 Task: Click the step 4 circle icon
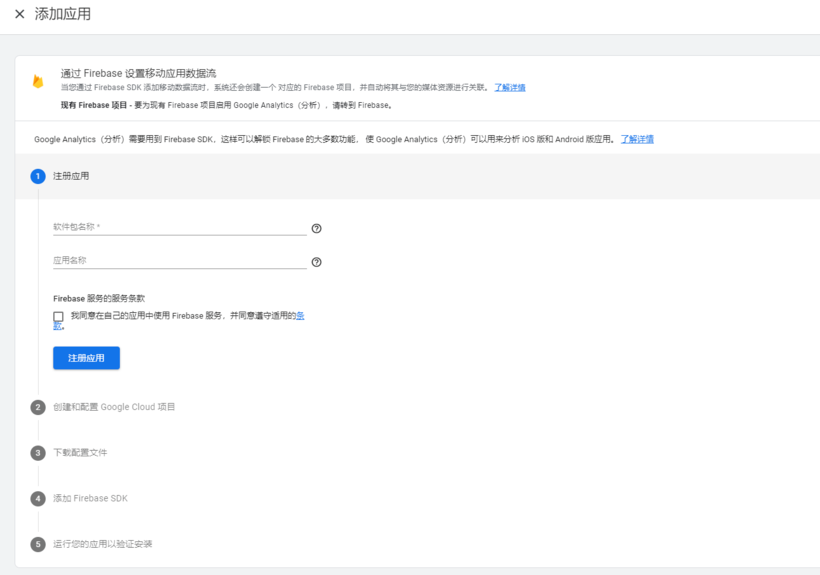[38, 499]
